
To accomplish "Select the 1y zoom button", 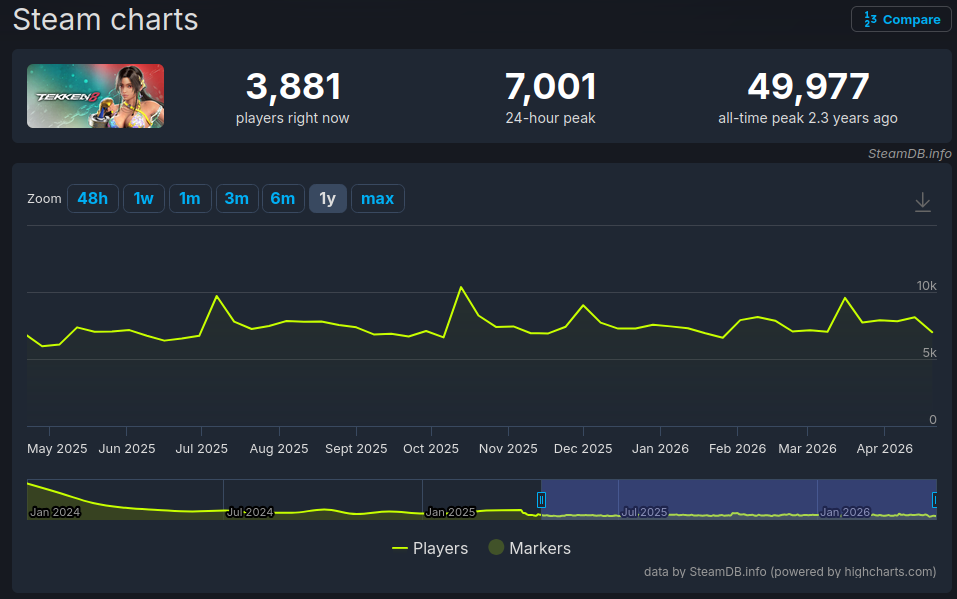I will pyautogui.click(x=328, y=198).
